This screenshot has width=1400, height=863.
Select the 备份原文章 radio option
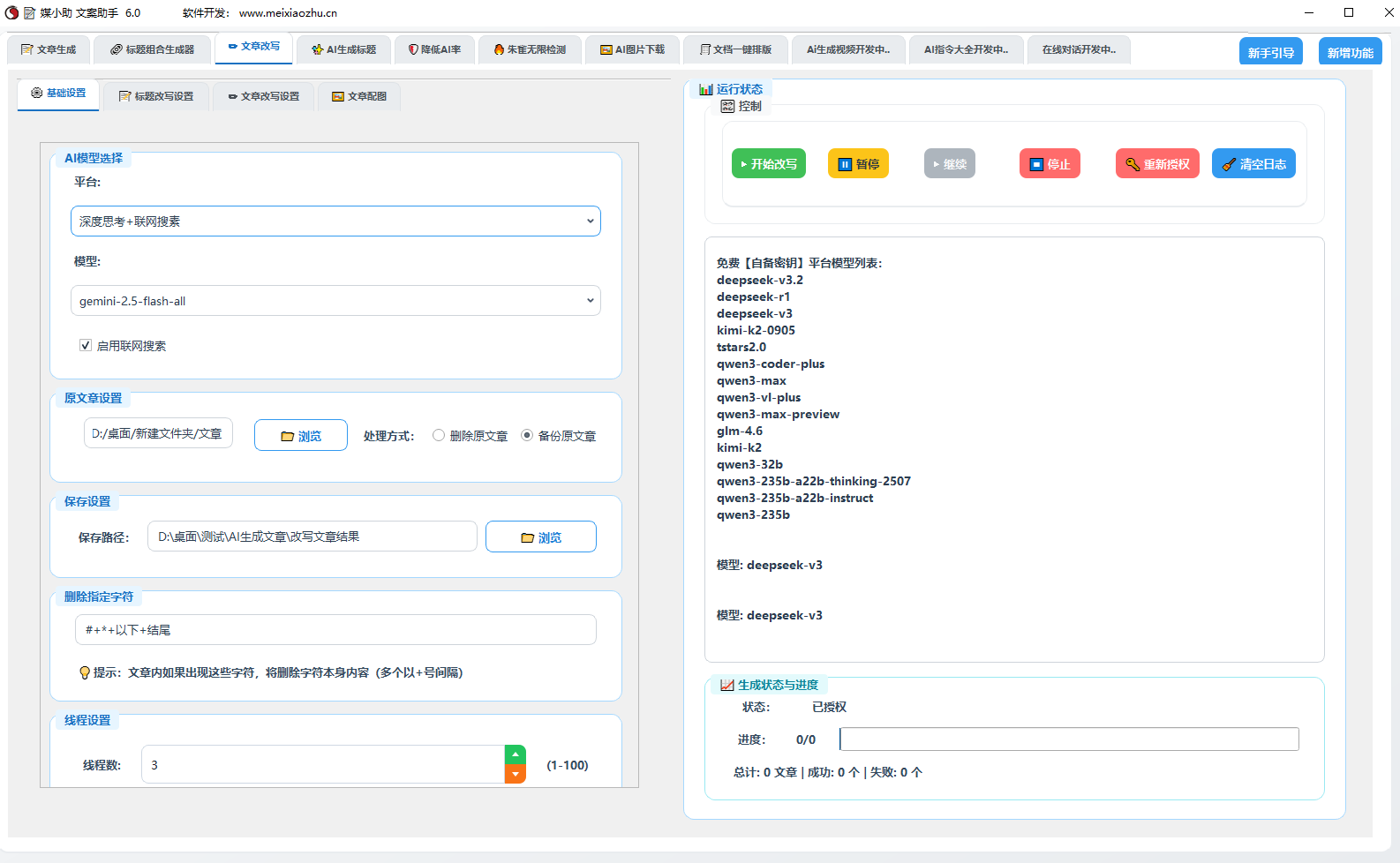coord(527,435)
